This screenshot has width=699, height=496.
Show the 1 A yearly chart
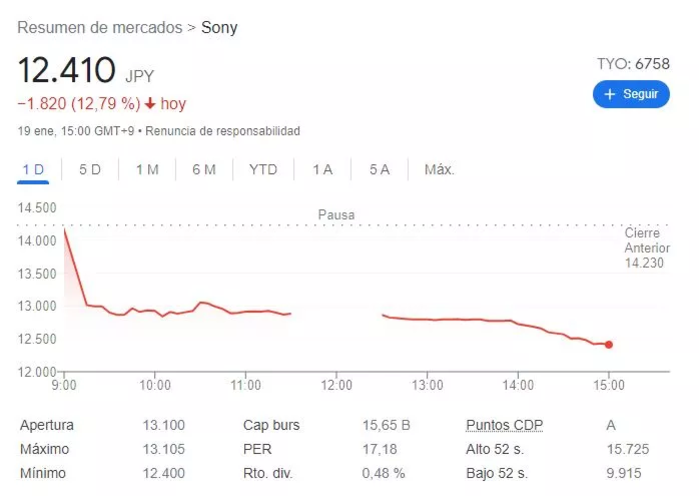pyautogui.click(x=322, y=169)
